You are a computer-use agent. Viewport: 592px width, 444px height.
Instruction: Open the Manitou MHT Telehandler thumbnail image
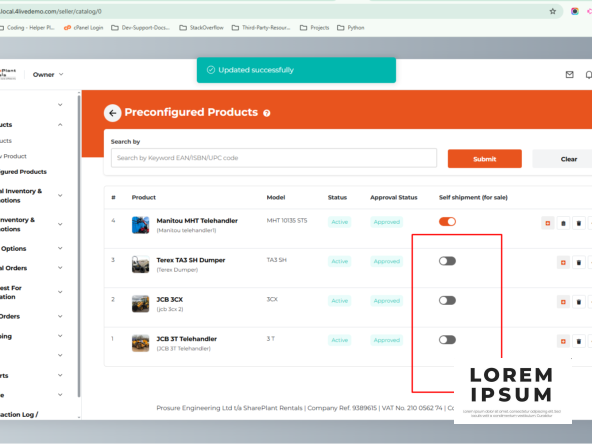(x=140, y=225)
